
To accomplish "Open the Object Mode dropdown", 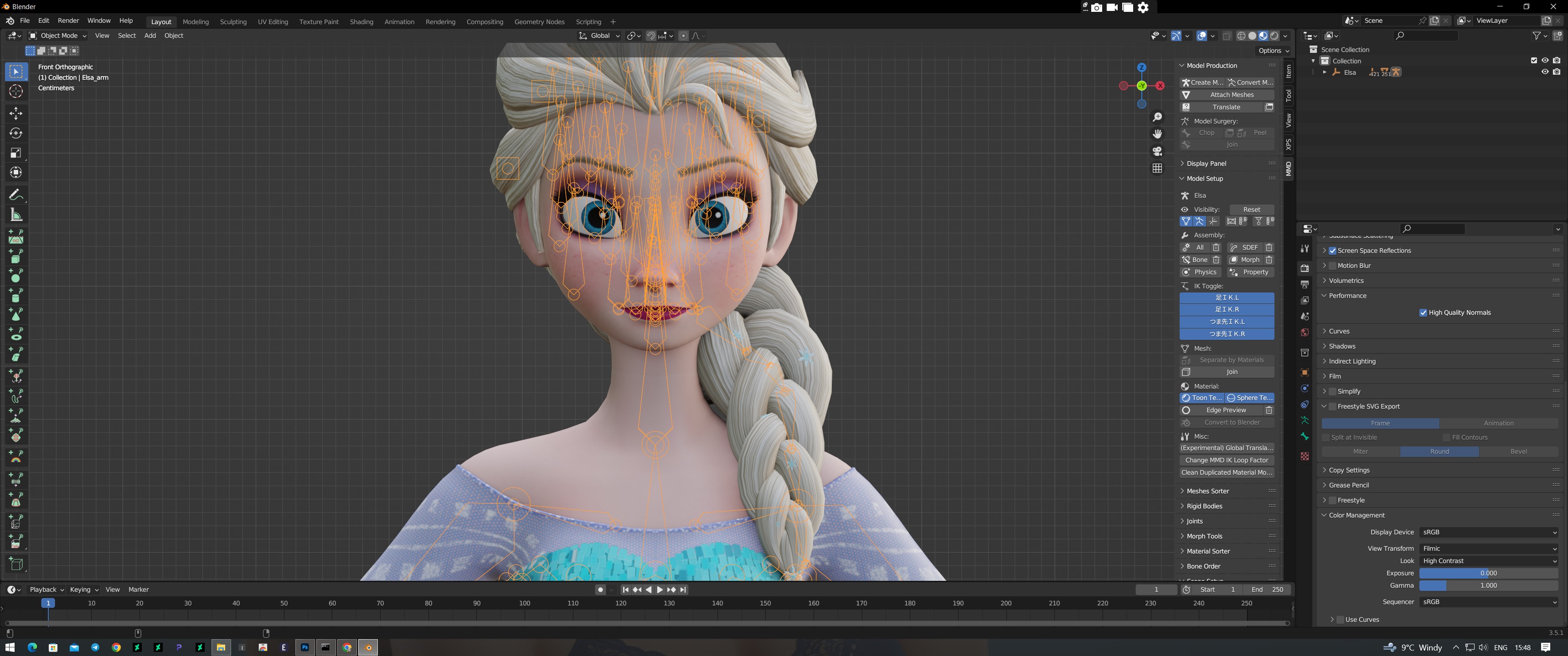I will [58, 36].
